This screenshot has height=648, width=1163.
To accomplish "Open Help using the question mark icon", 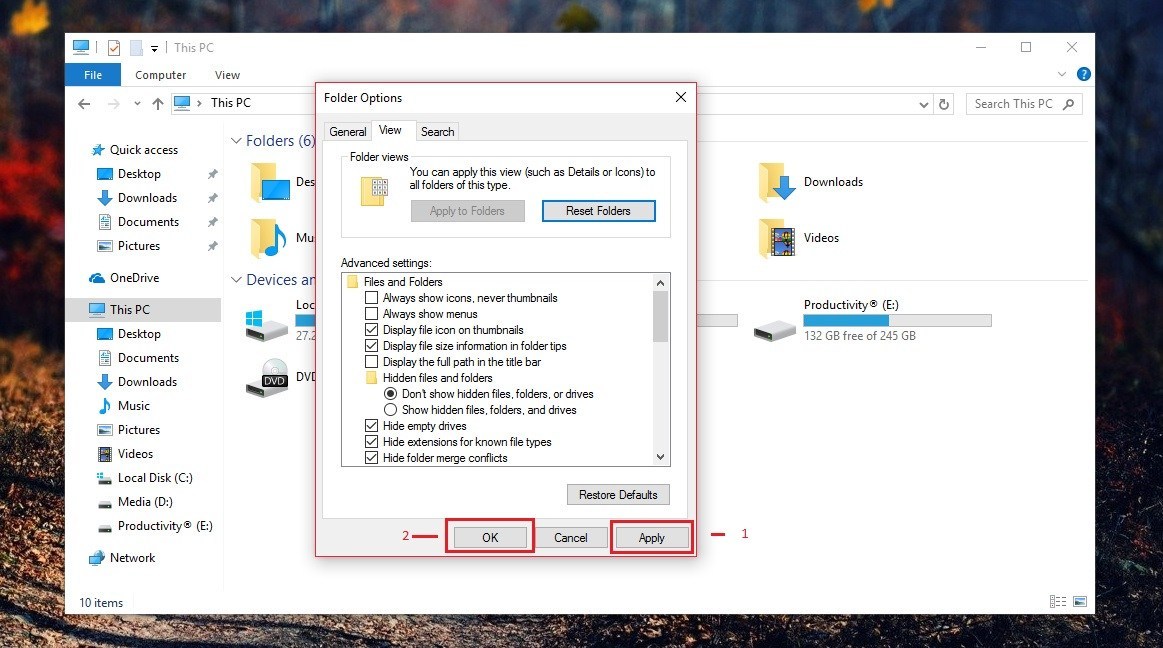I will pyautogui.click(x=1083, y=74).
